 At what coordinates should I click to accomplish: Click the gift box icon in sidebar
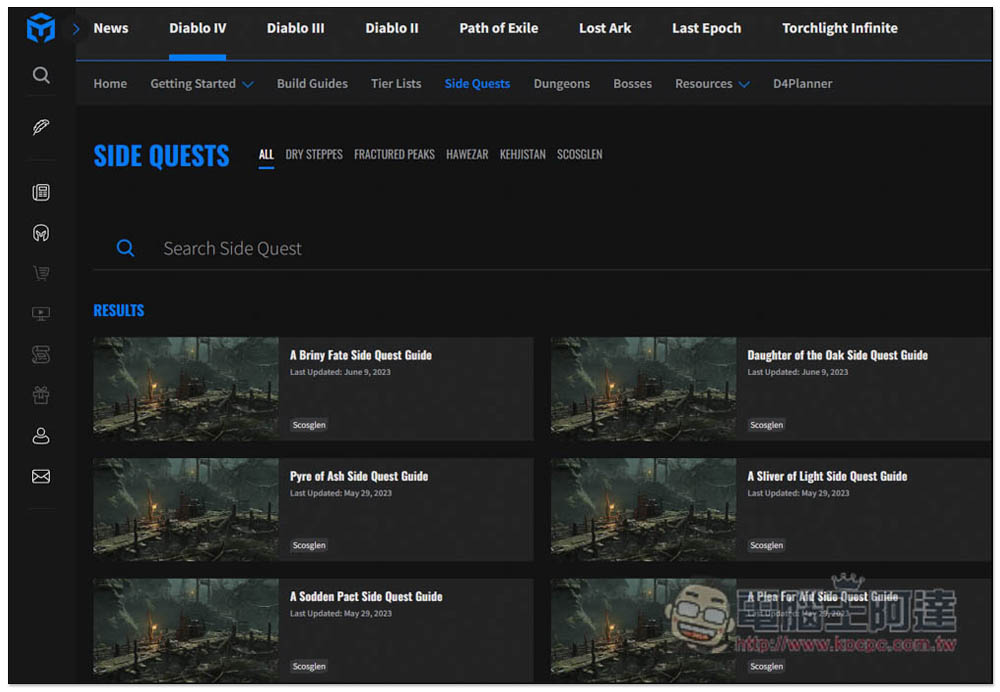41,395
